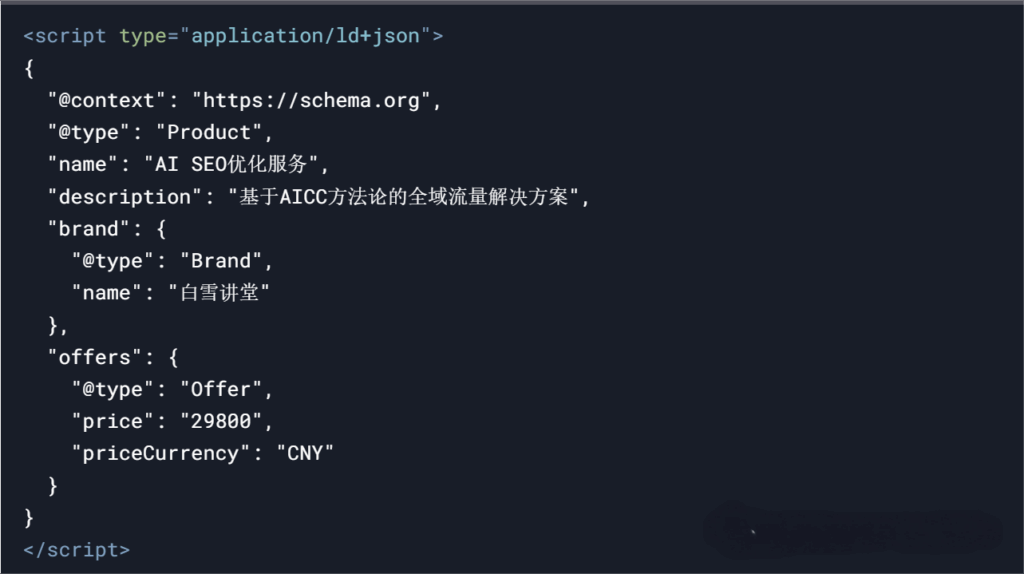Screen dimensions: 1024x574
Task: Click the https://schema.org URL string
Action: [x=311, y=100]
